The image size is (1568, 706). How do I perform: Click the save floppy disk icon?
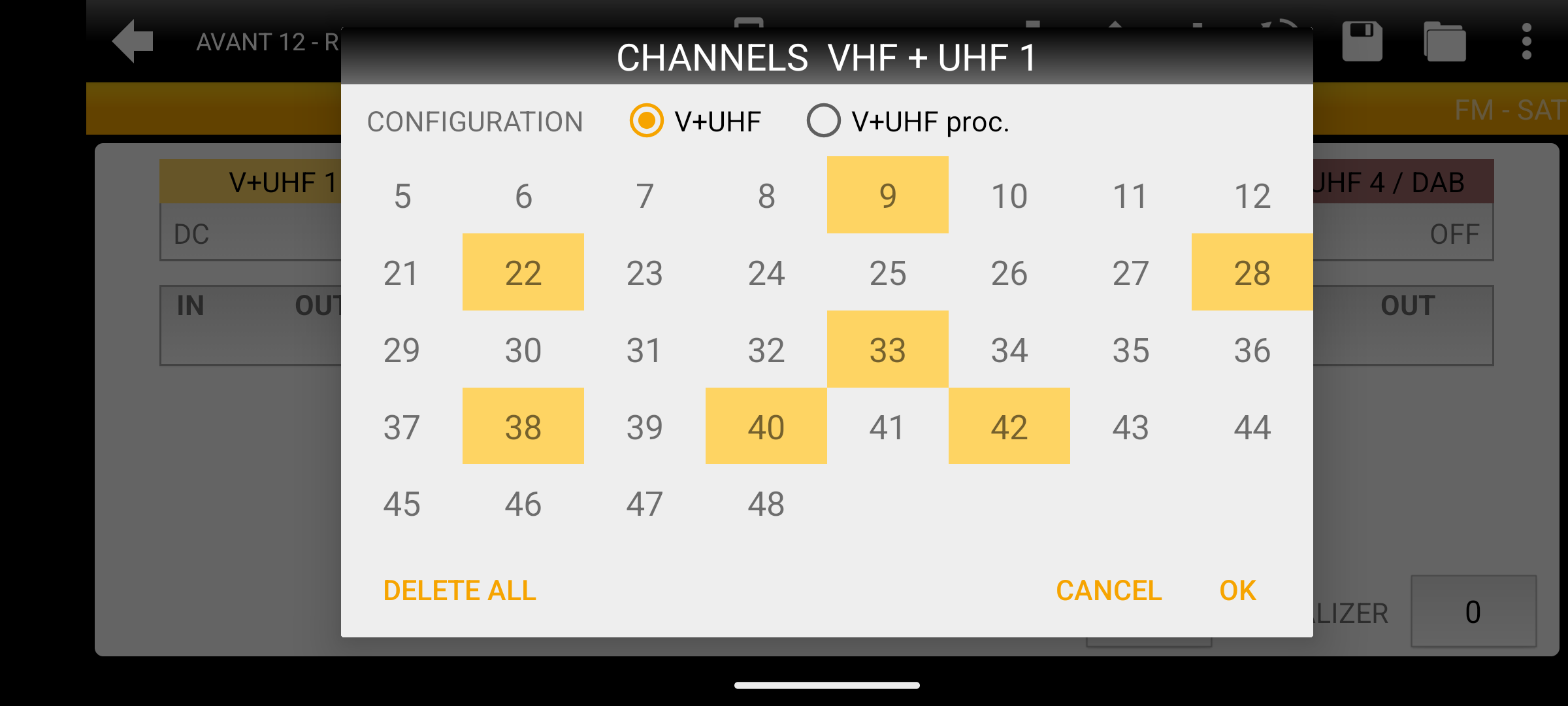click(1362, 41)
